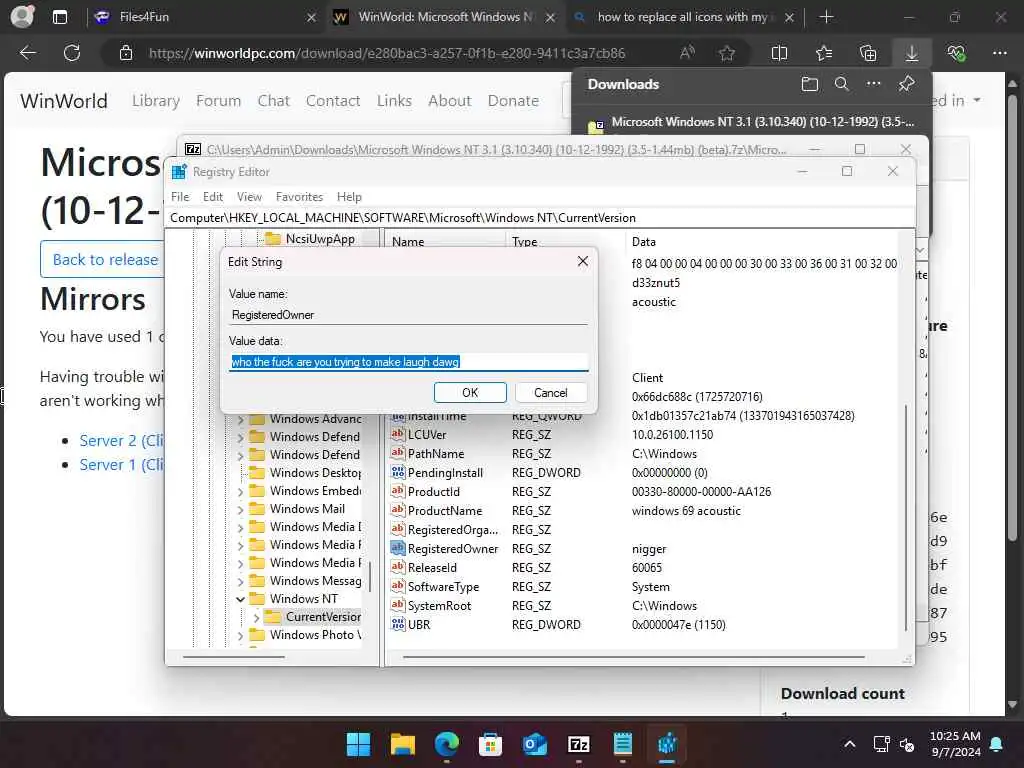Expand Windows Embed registry key

240,491
